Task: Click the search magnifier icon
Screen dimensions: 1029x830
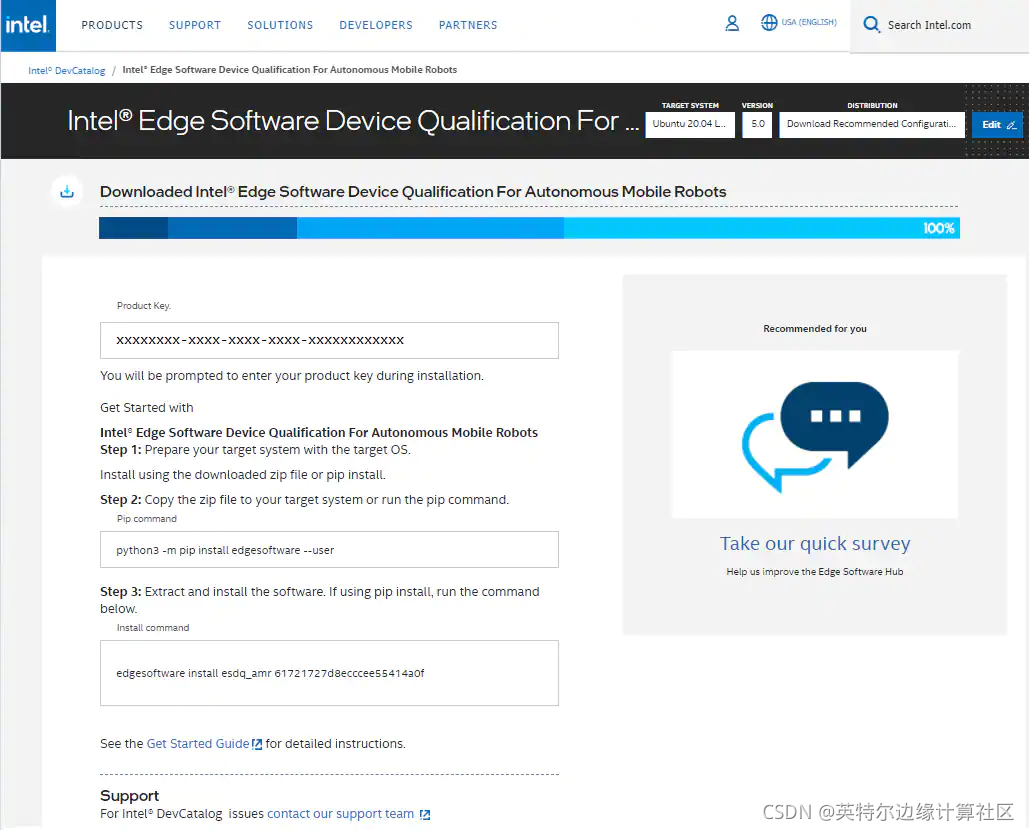Action: [x=871, y=25]
